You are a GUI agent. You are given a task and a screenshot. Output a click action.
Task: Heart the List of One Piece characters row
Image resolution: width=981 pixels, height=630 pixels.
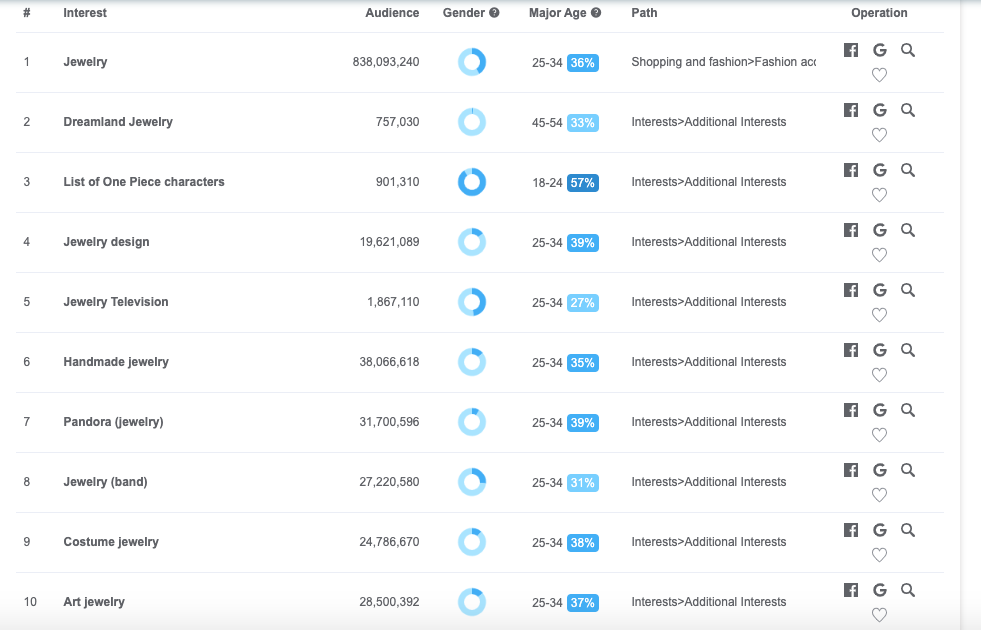click(x=879, y=195)
